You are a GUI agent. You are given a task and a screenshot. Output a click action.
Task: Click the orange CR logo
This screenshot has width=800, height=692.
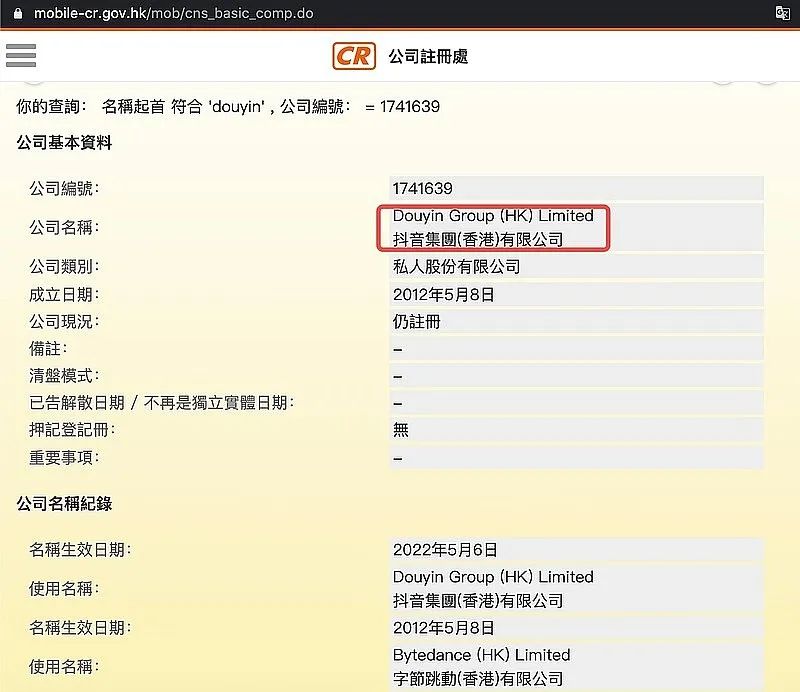354,56
